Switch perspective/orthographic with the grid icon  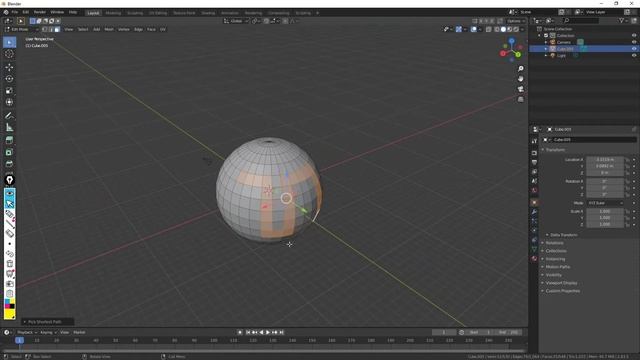tap(520, 99)
